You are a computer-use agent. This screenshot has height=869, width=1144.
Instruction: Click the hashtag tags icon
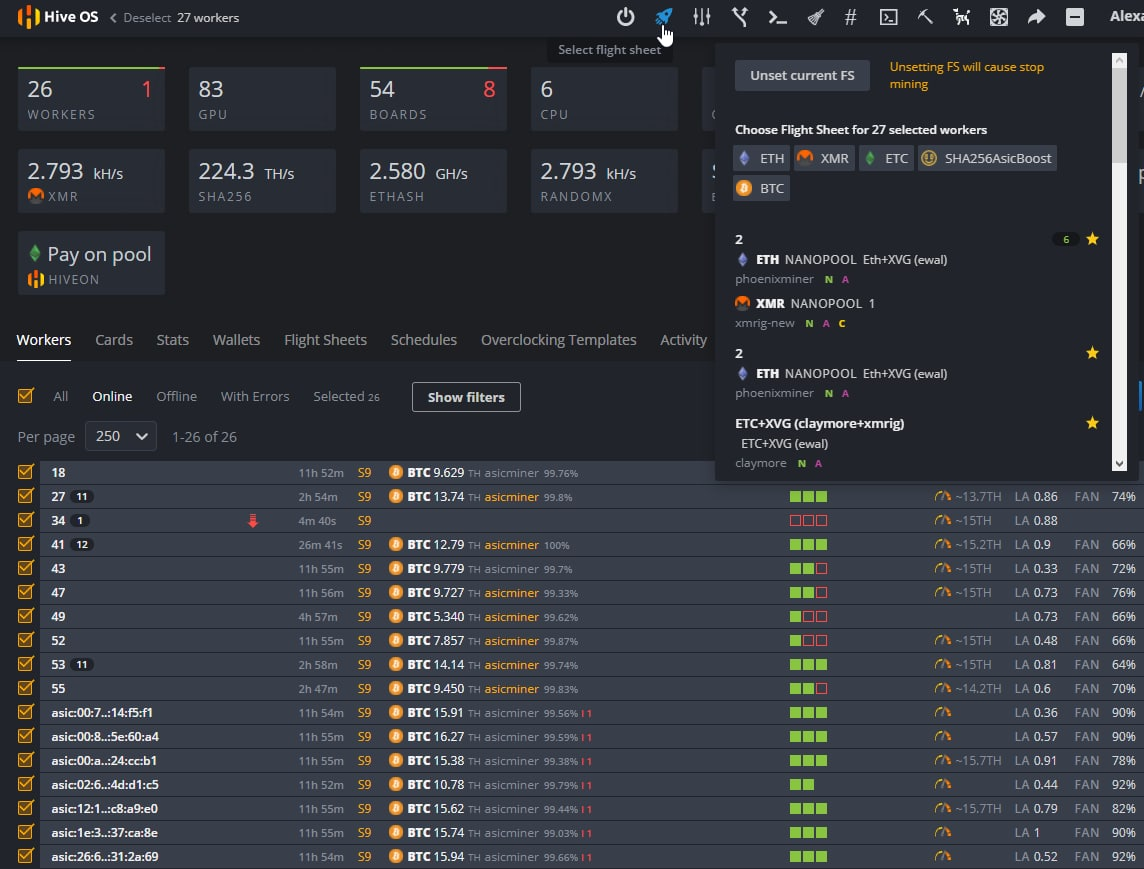851,17
